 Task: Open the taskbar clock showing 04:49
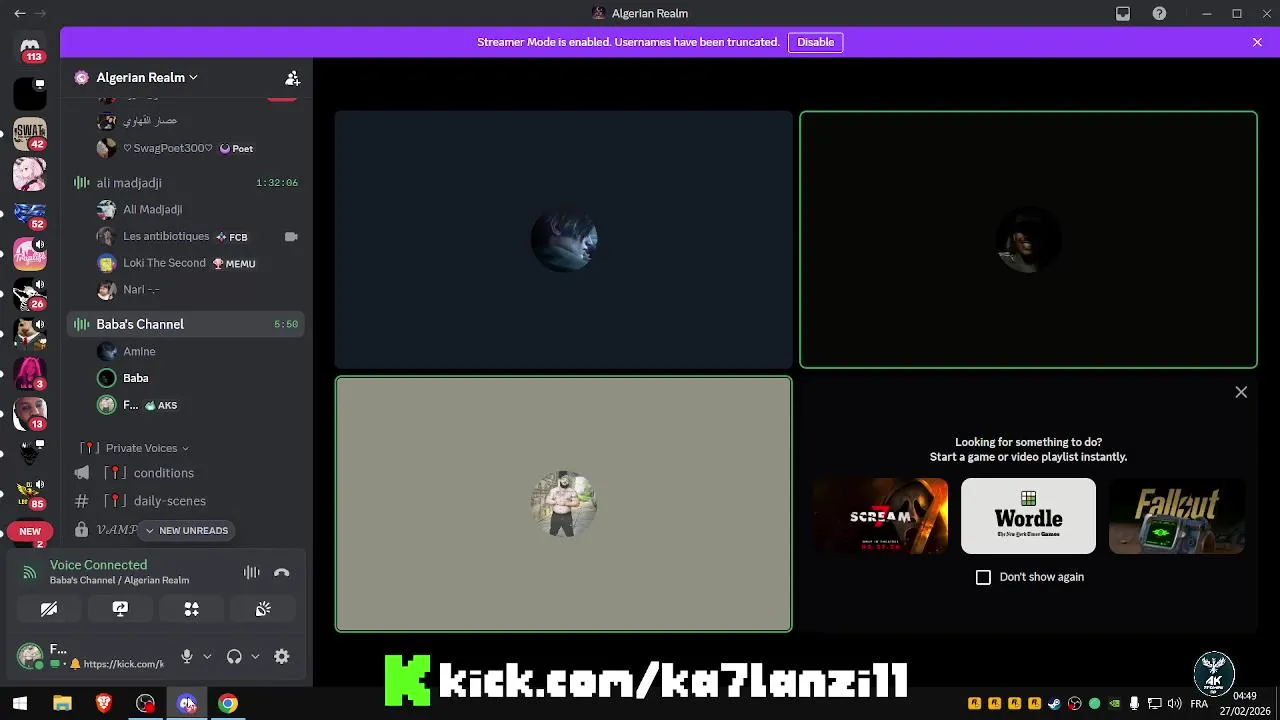[x=1245, y=703]
